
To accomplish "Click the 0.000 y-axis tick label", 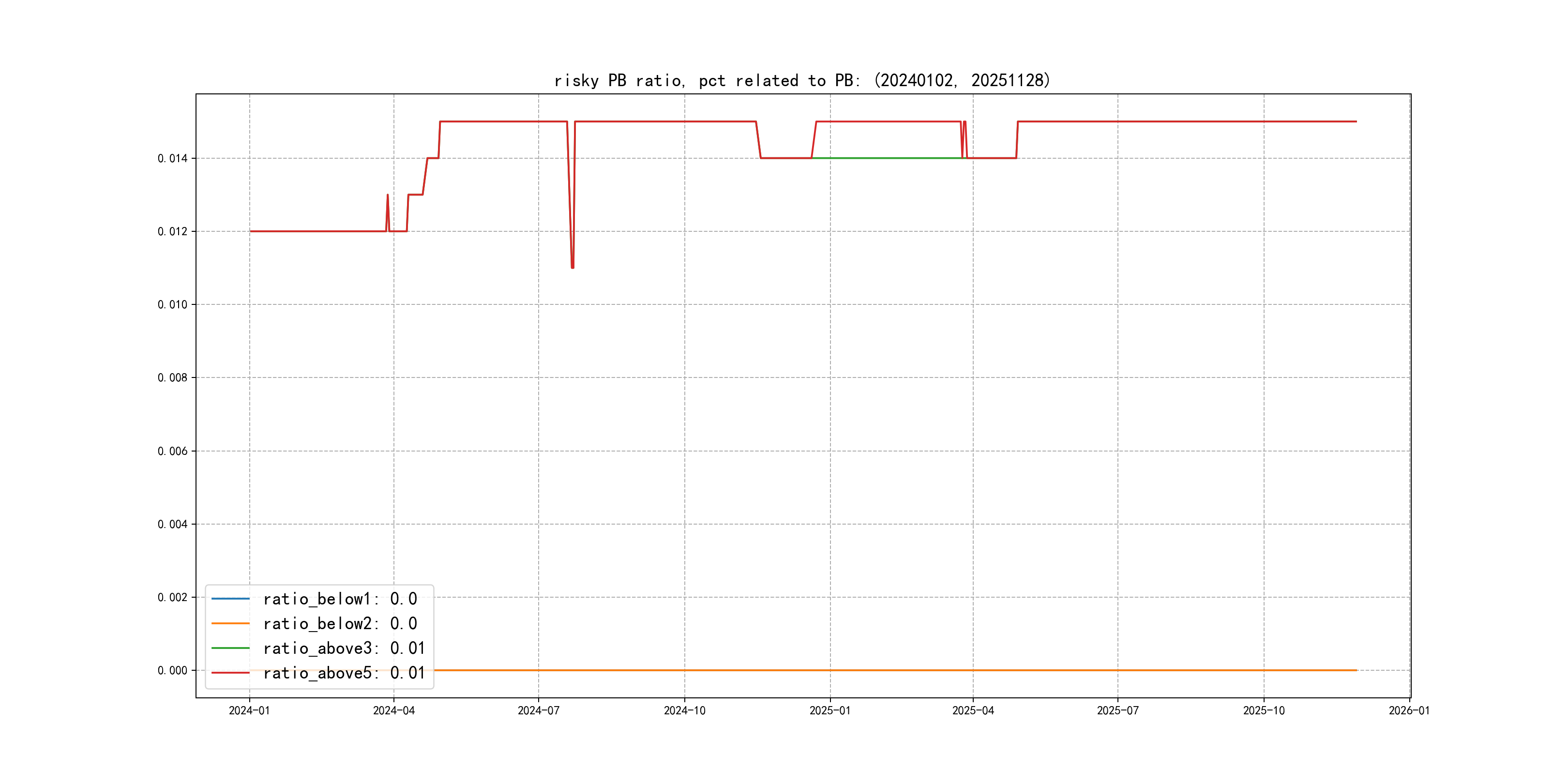I will coord(172,670).
